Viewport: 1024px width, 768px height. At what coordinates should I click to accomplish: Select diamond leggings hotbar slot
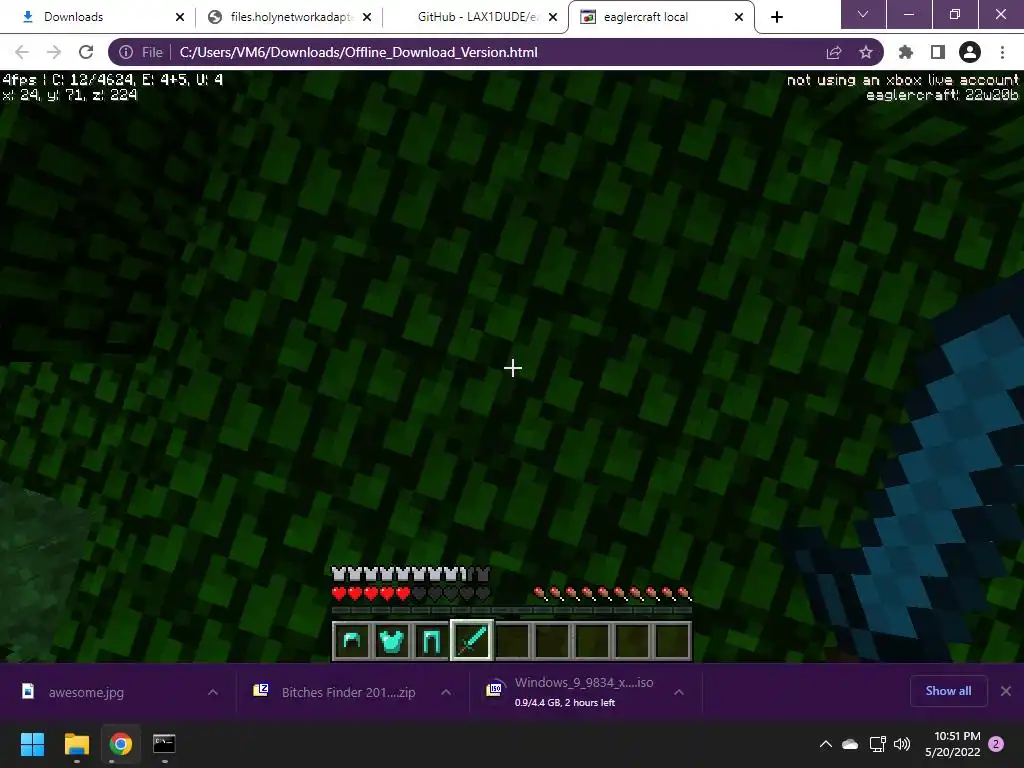click(x=432, y=641)
